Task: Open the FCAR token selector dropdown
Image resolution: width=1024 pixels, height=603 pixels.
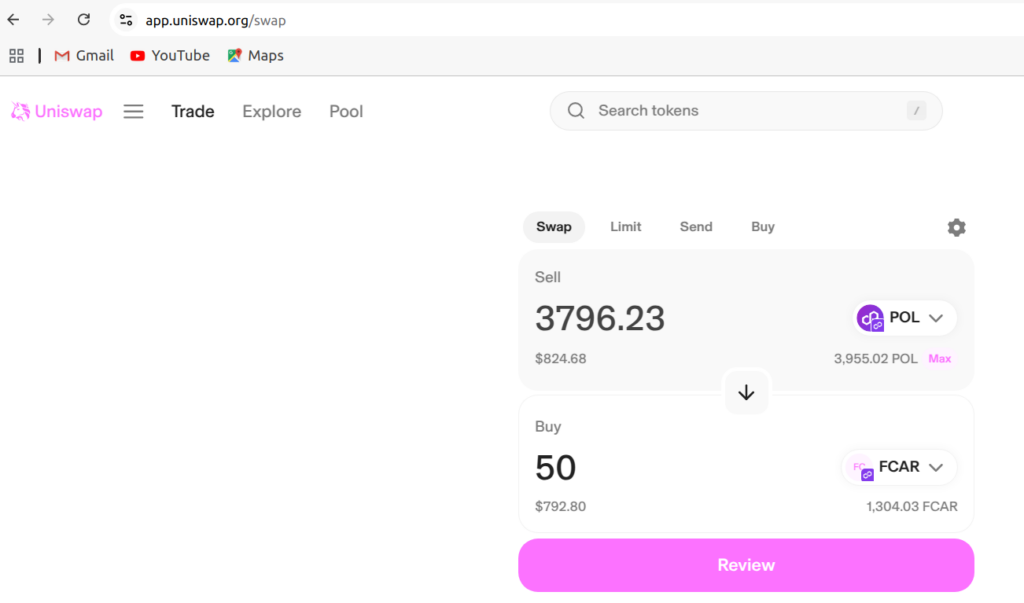Action: [899, 467]
